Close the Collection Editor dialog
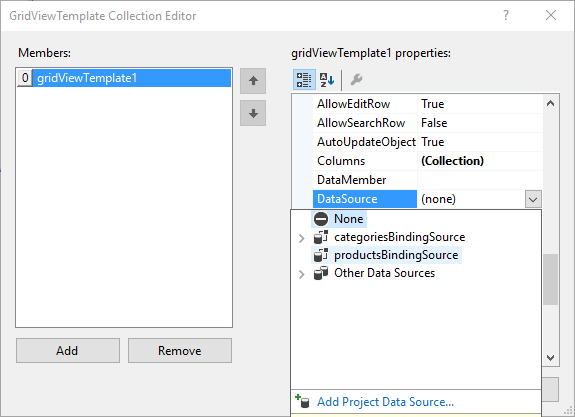This screenshot has height=417, width=575. coord(551,15)
